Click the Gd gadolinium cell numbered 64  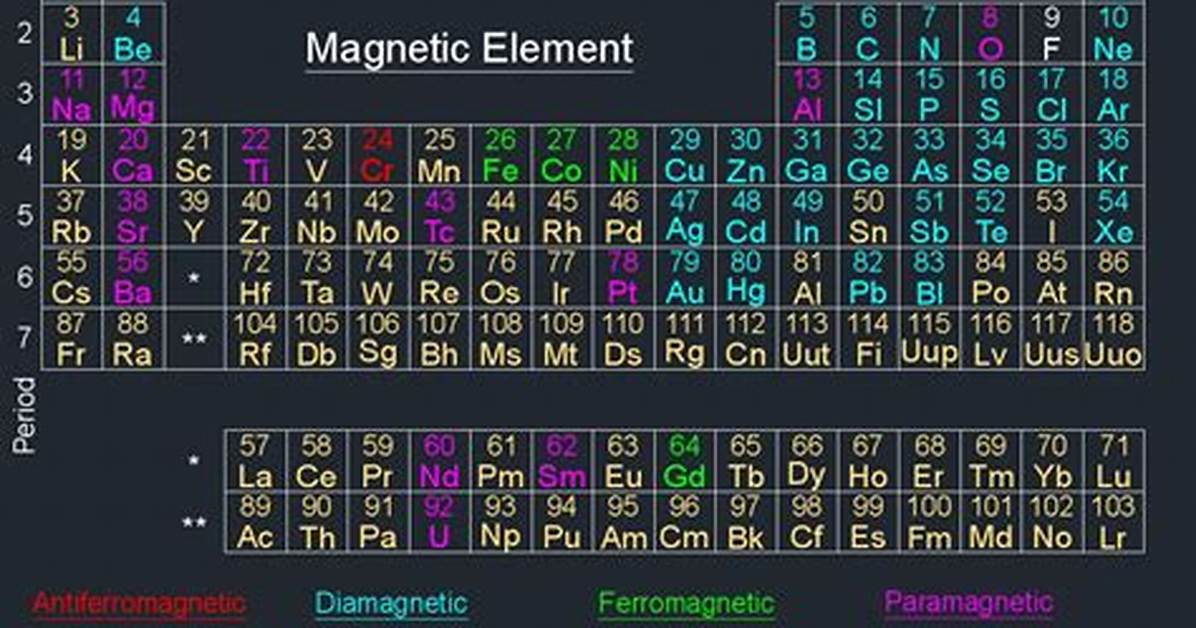685,461
